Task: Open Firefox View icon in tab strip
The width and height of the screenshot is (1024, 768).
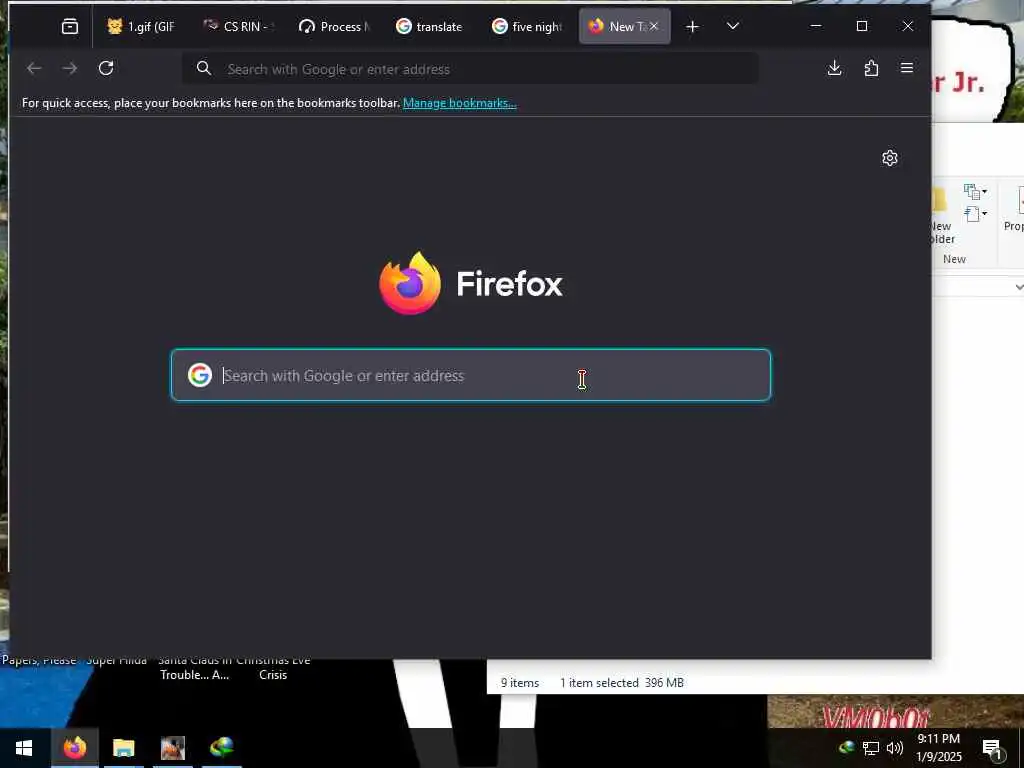Action: click(x=70, y=26)
